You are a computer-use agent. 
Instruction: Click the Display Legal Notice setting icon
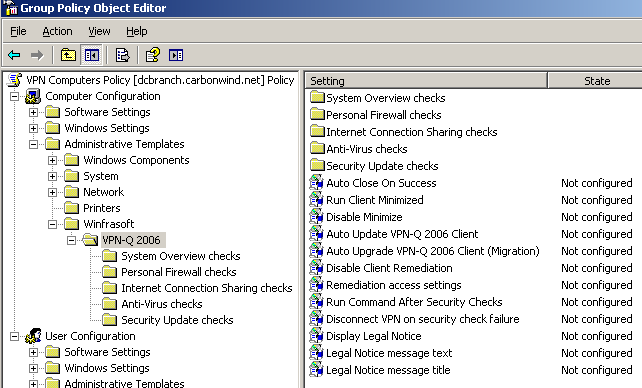tap(316, 336)
